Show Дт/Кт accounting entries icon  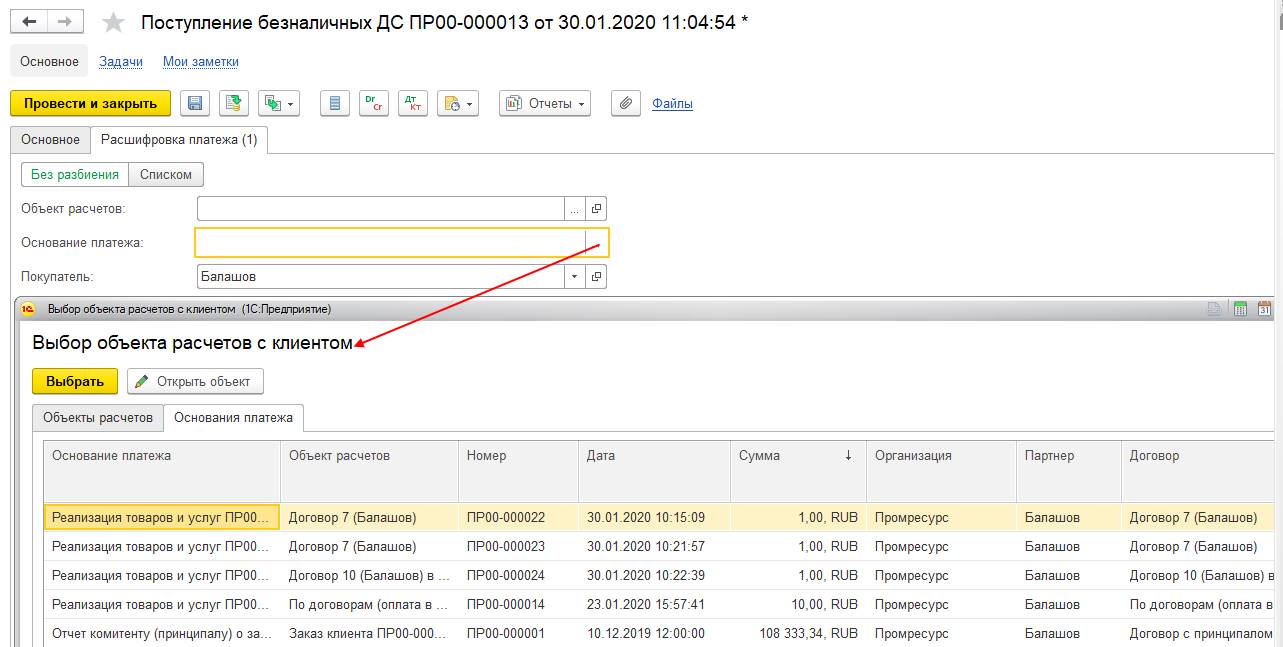[412, 103]
